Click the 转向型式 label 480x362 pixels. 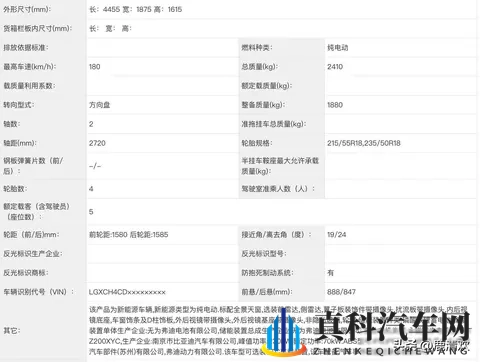(19, 105)
